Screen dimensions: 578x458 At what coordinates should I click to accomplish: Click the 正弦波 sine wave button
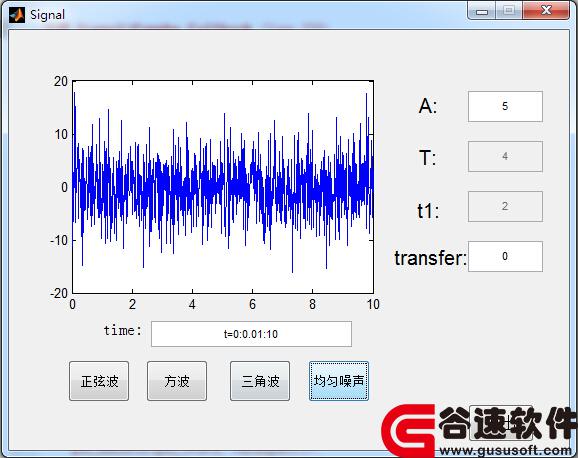tap(99, 381)
